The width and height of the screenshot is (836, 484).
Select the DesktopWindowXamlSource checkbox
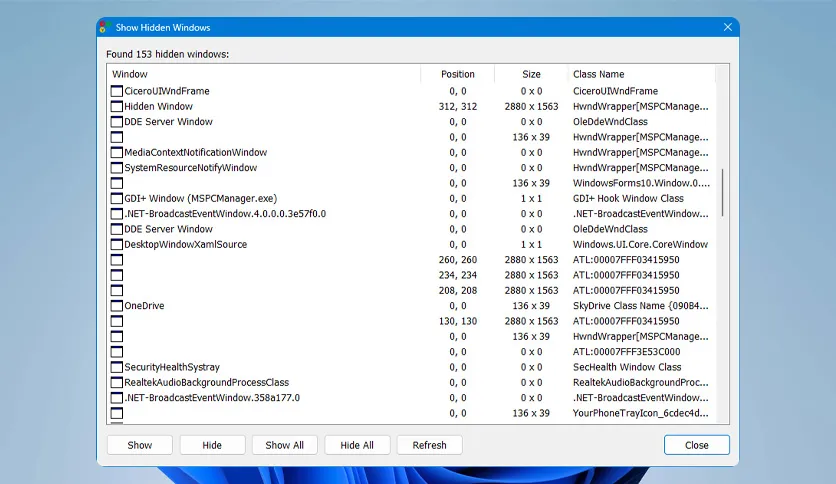coord(117,245)
